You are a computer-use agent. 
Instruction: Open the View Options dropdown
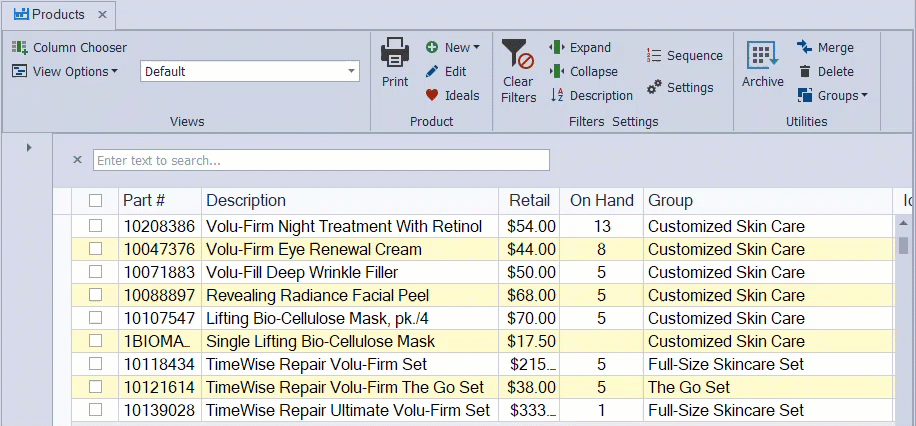(65, 71)
